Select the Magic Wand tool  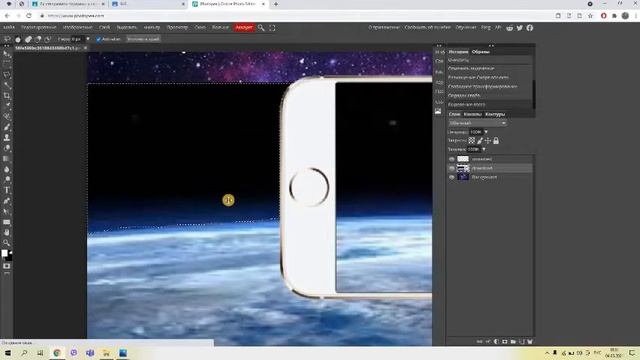pyautogui.click(x=7, y=85)
